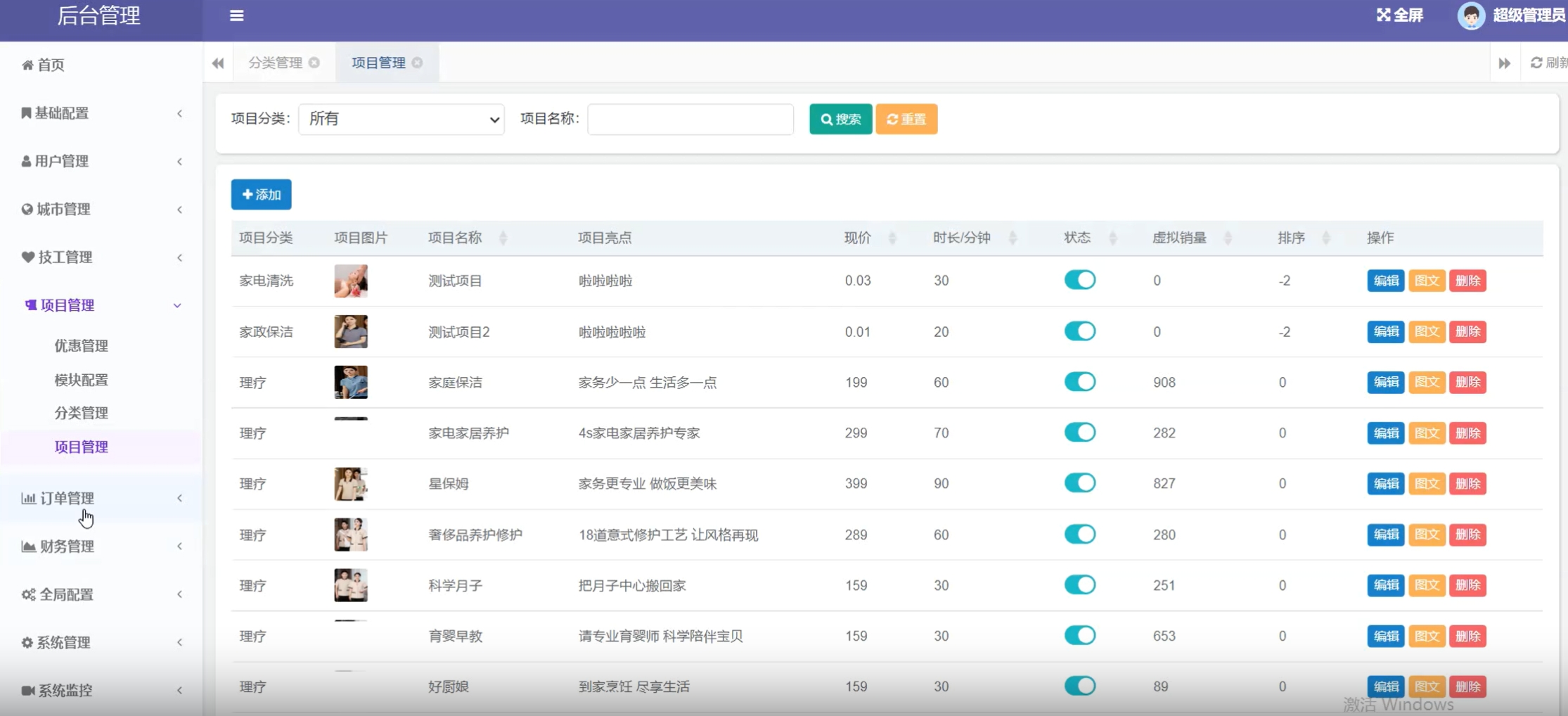
Task: Click the 首页 home icon in sidebar
Action: tap(27, 65)
